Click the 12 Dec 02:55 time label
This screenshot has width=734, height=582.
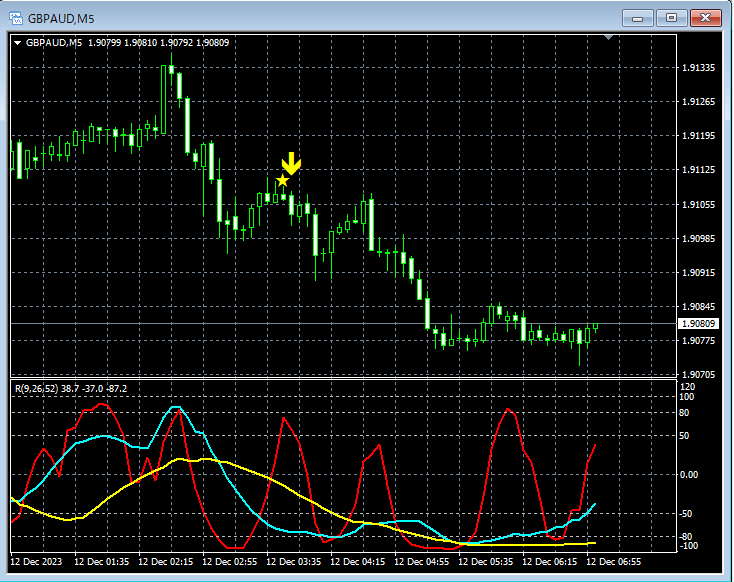[x=230, y=561]
